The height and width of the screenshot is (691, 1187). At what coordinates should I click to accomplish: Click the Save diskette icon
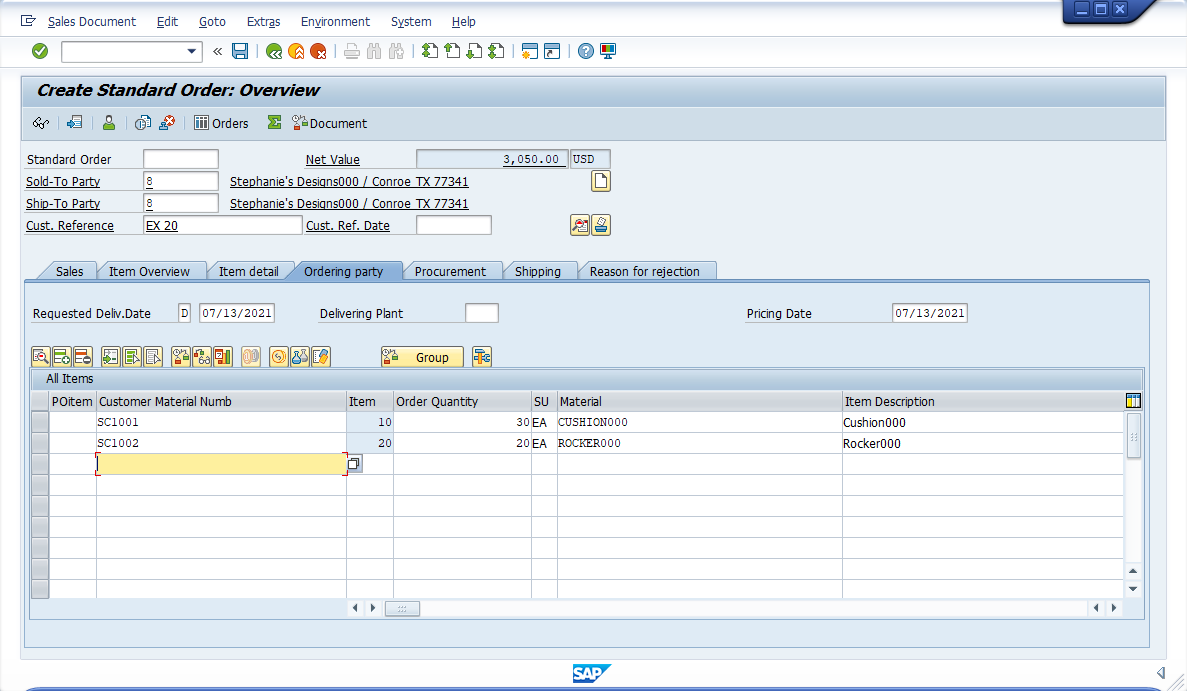tap(240, 51)
